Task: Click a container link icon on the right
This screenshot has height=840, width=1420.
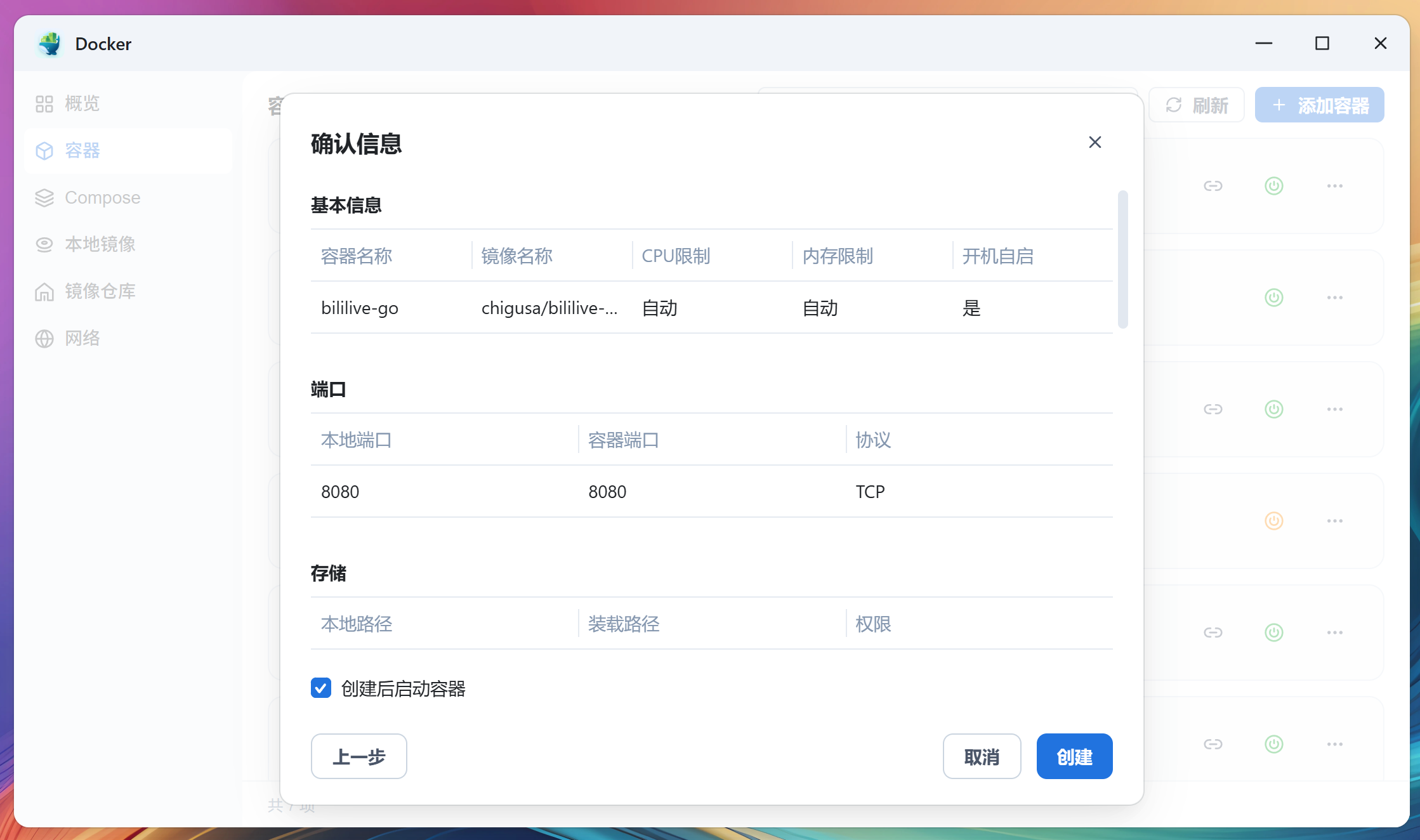Action: pos(1213,186)
